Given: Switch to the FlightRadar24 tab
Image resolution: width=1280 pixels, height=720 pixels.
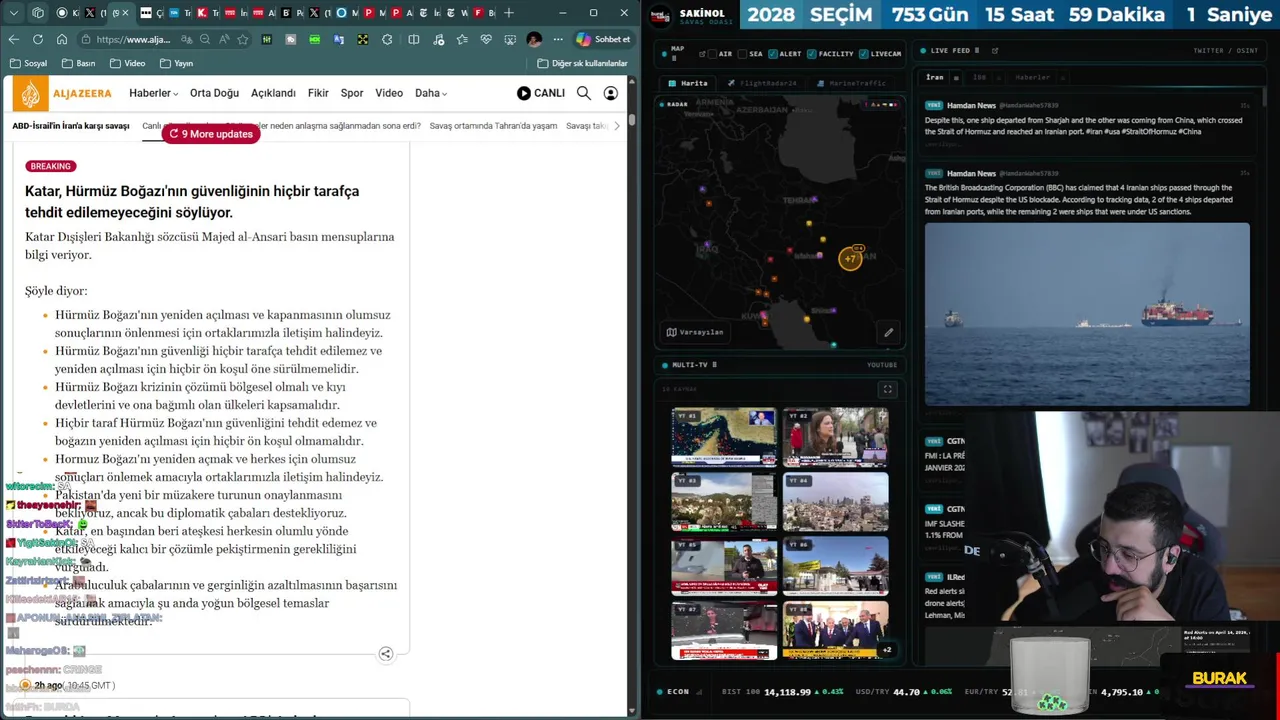Looking at the screenshot, I should click(x=762, y=83).
